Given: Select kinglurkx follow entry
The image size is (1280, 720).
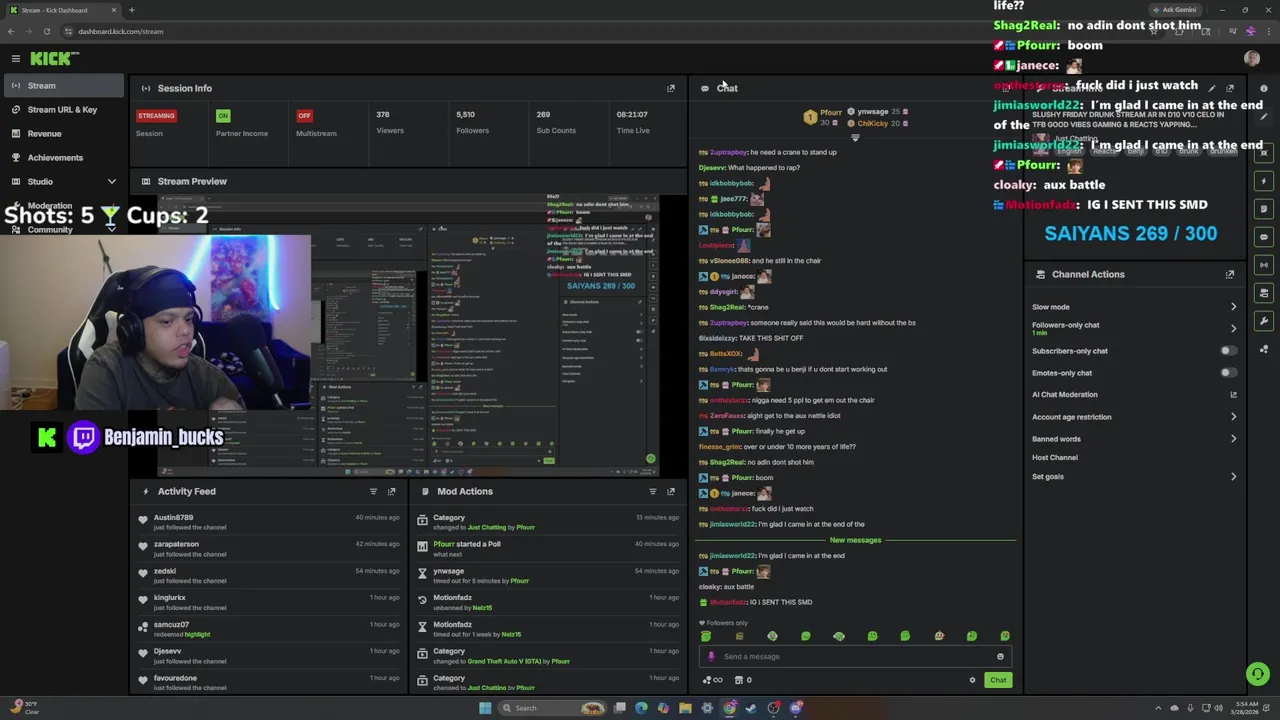Looking at the screenshot, I should tap(269, 602).
